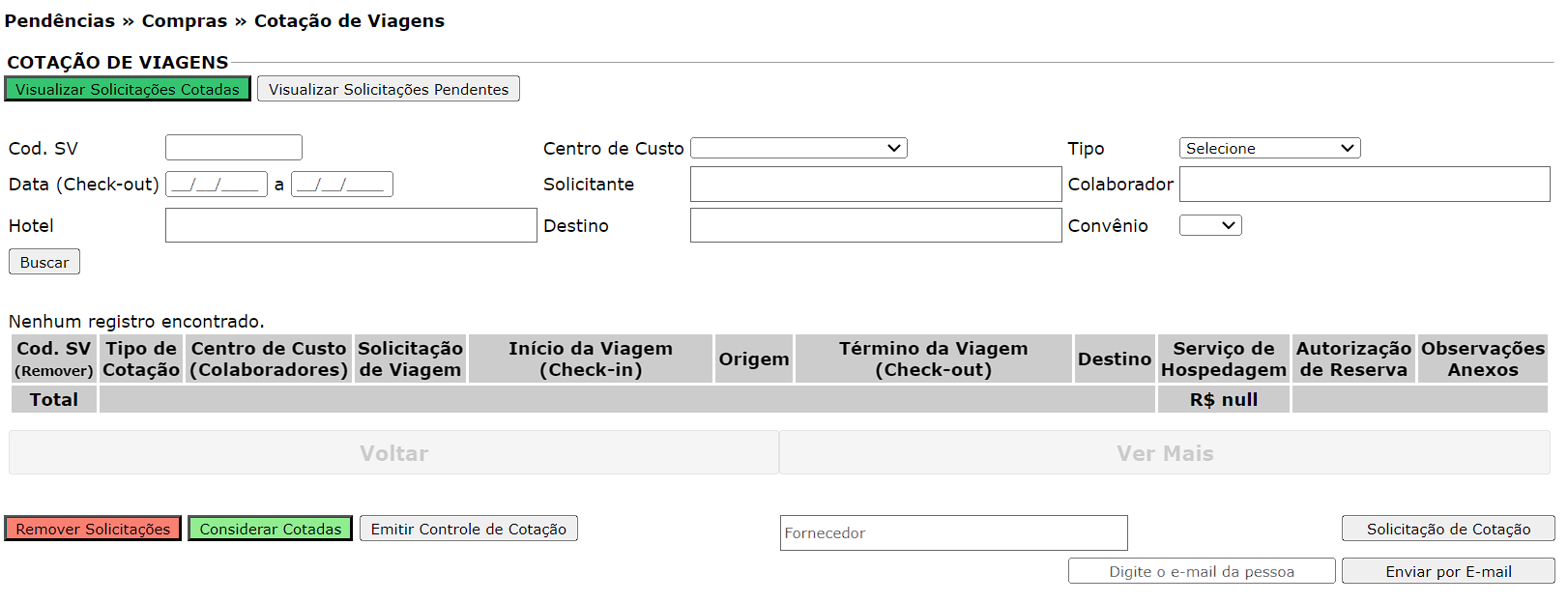Expand the Convênio dropdown
This screenshot has height=603, width=1568.
point(1209,225)
